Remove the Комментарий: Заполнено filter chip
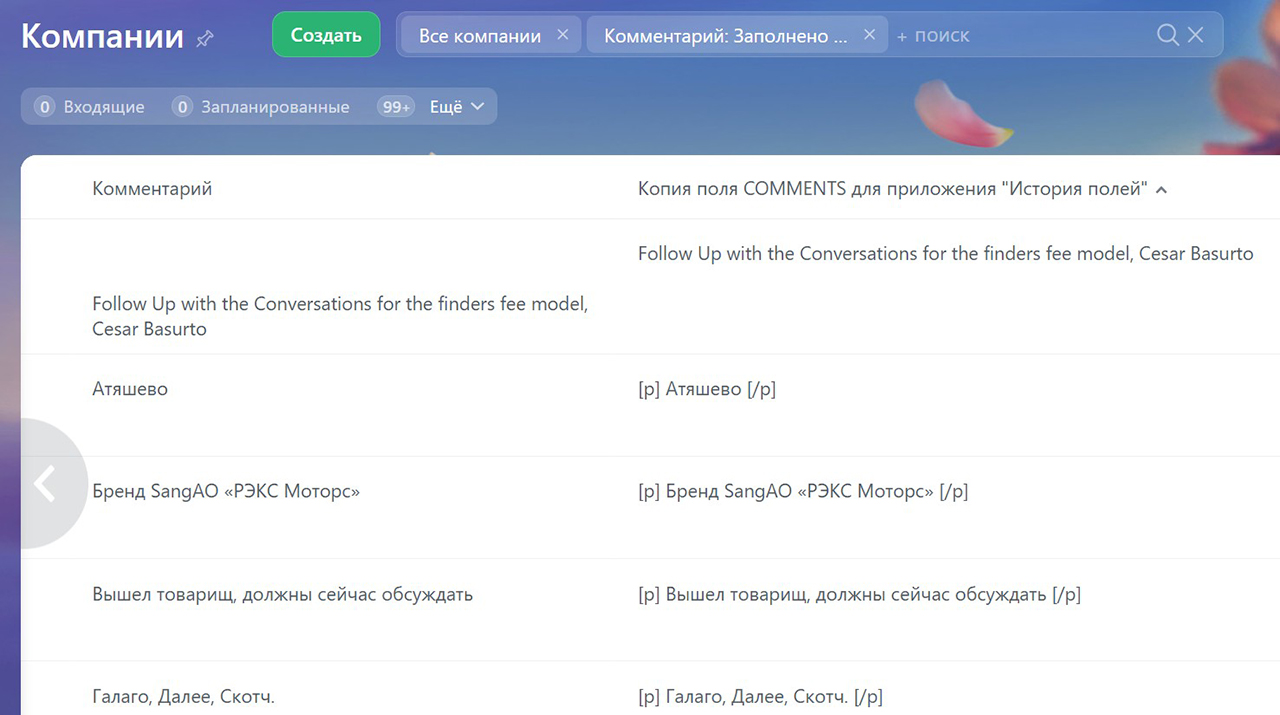 (869, 35)
